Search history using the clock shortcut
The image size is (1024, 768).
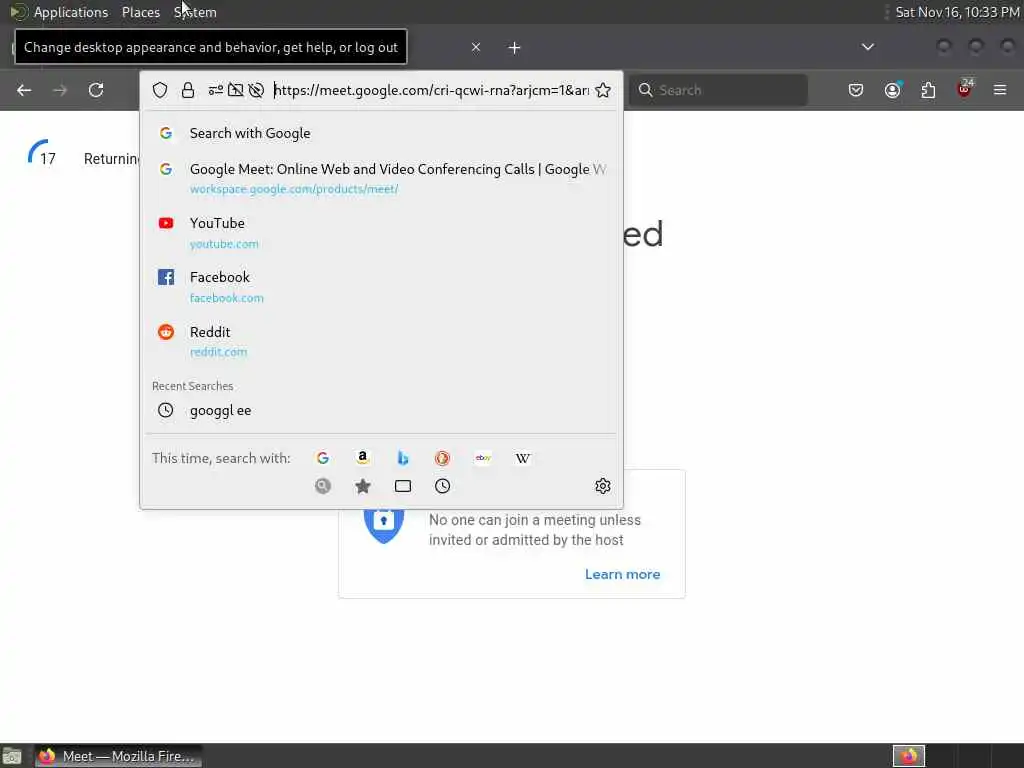(443, 486)
